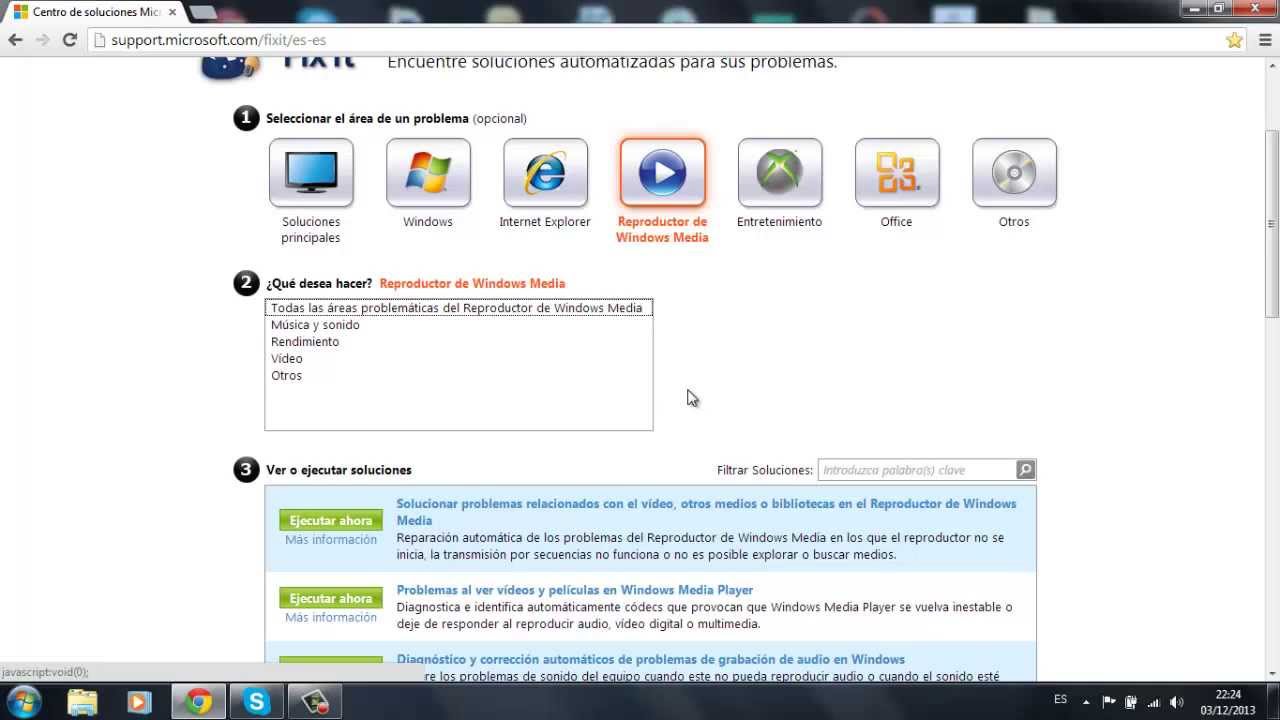Open Problemas al ver vídeos y películas link
This screenshot has height=720, width=1280.
click(x=575, y=590)
